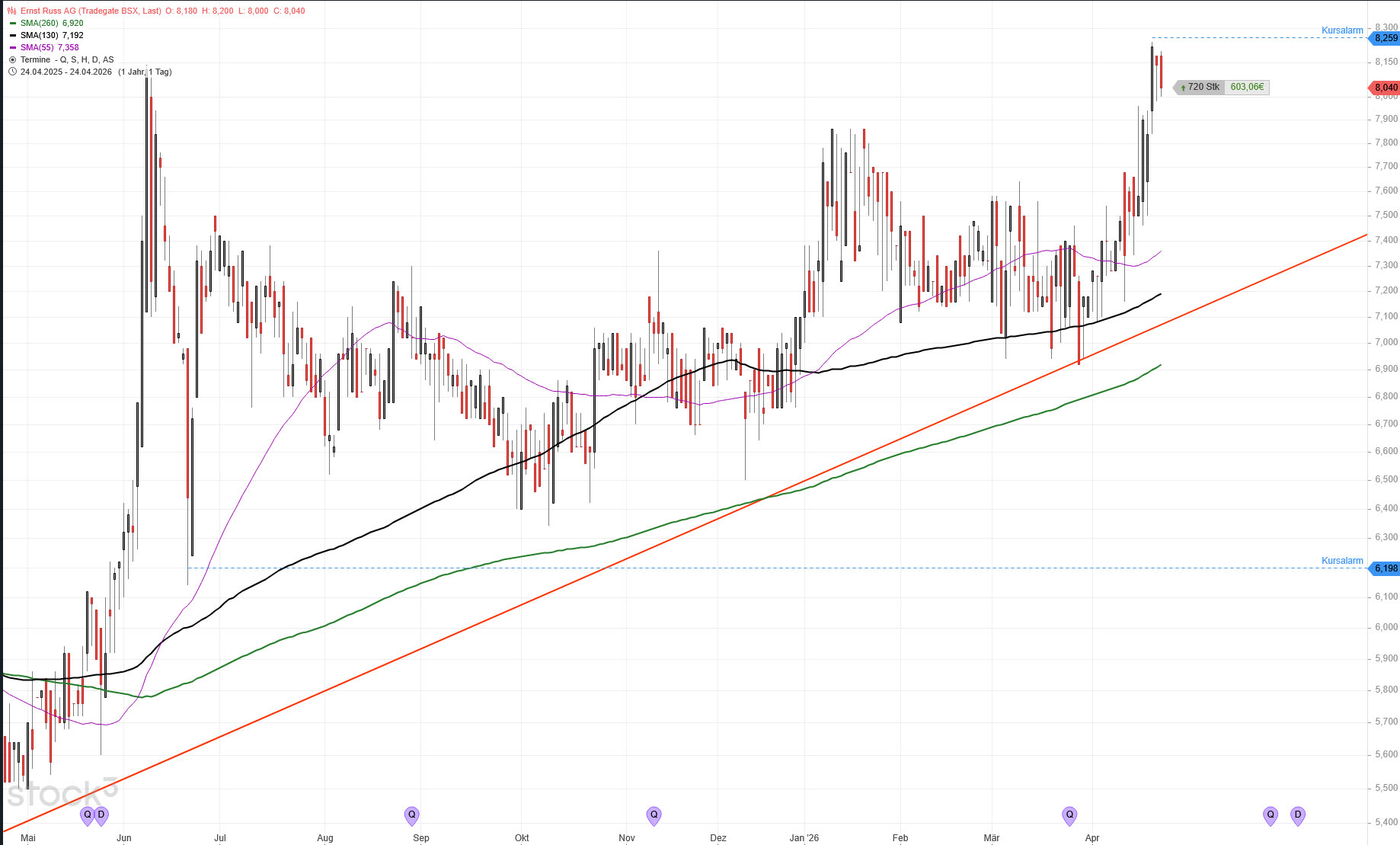1400x845 pixels.
Task: Click the upcoming D marker right of April
Action: click(x=1298, y=815)
